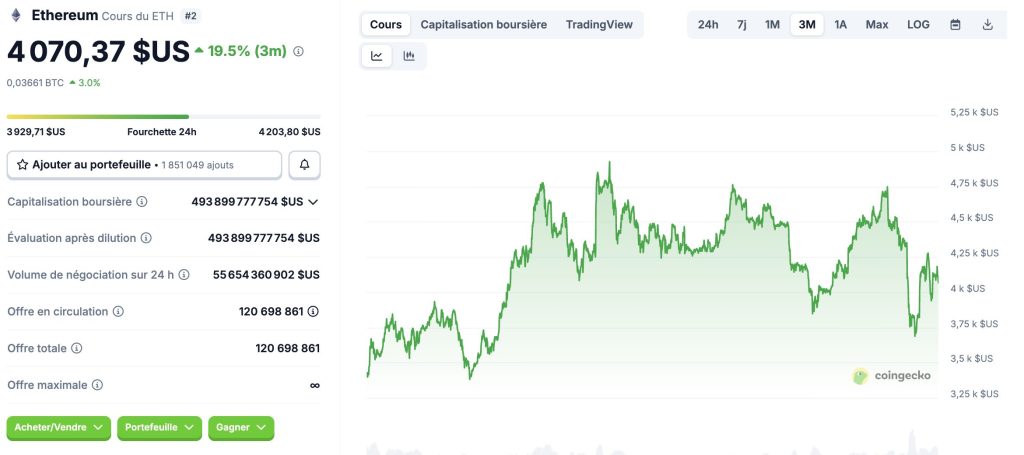The width and height of the screenshot is (1024, 455).
Task: Click info icon beside Offre totale
Action: point(77,348)
